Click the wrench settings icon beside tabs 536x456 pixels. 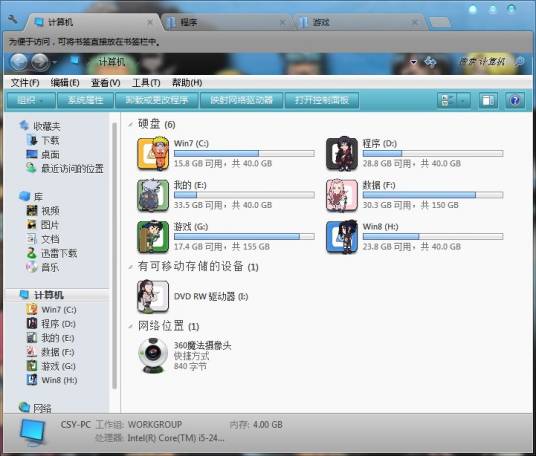[x=13, y=19]
